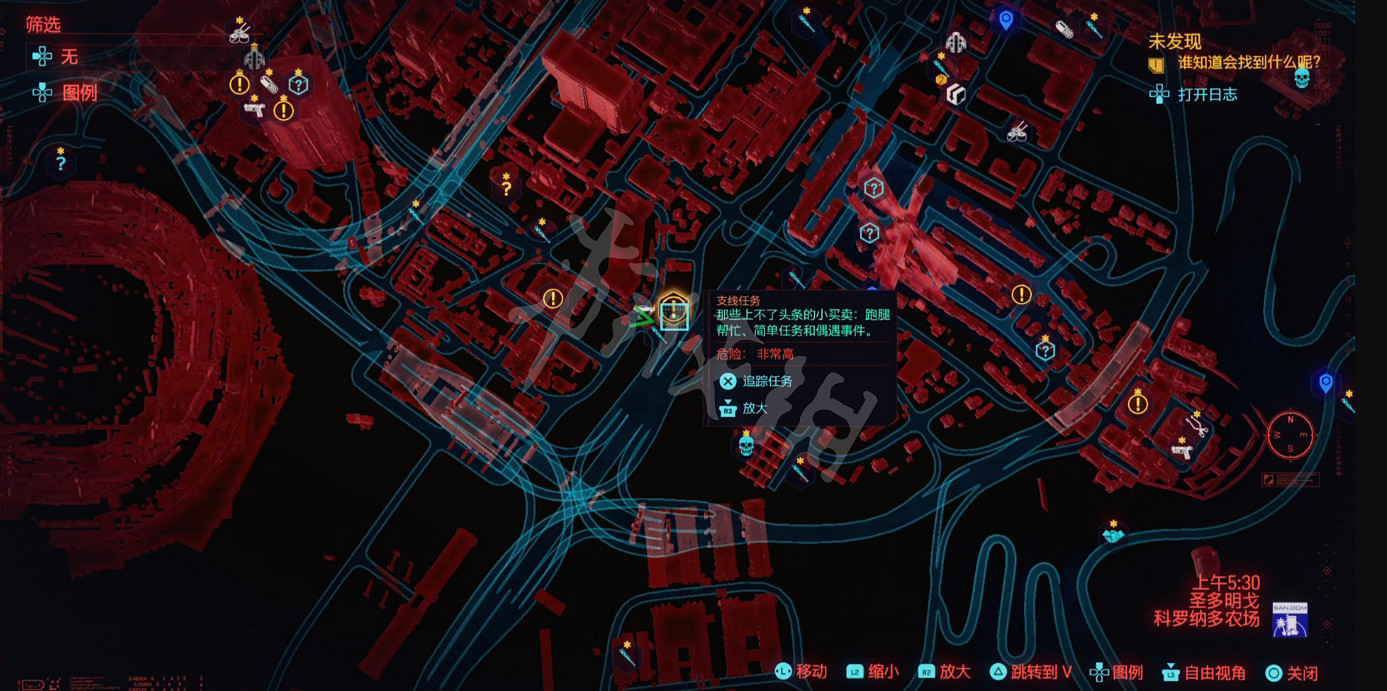Click the handshake icon near the river
Screen dimensions: 1387x691
point(1113,535)
